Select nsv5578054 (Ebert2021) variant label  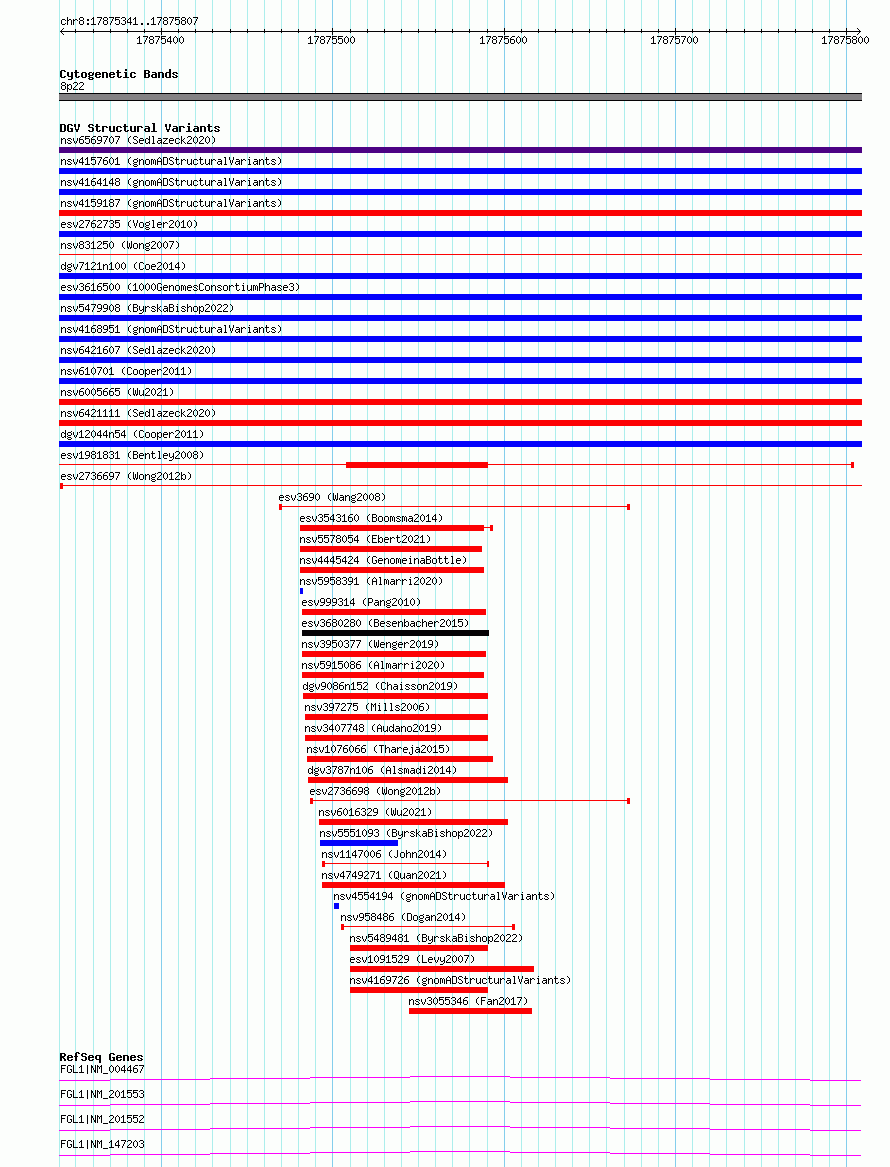pyautogui.click(x=365, y=539)
